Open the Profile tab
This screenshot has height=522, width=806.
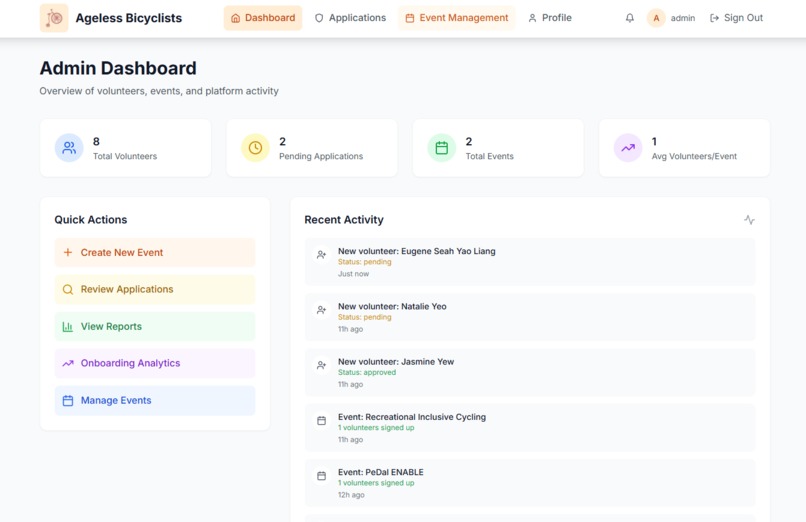pyautogui.click(x=550, y=18)
